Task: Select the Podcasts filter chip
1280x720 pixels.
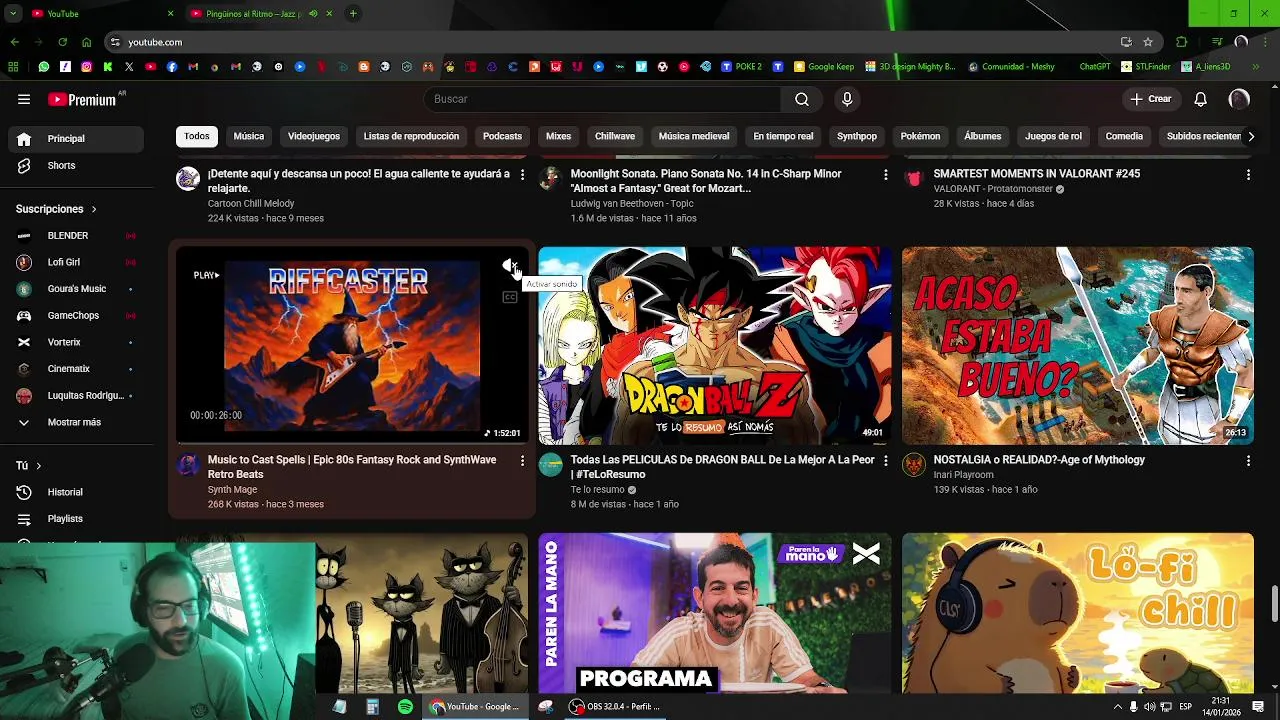Action: (x=502, y=136)
